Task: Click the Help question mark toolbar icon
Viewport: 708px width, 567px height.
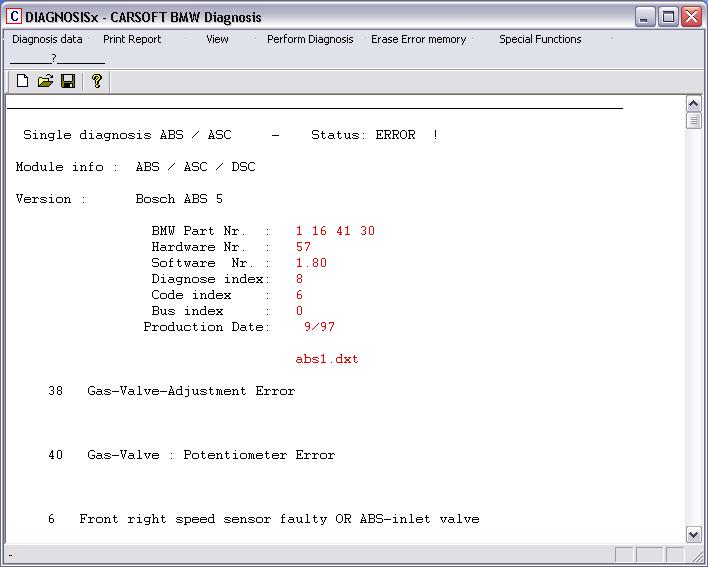Action: pyautogui.click(x=97, y=81)
